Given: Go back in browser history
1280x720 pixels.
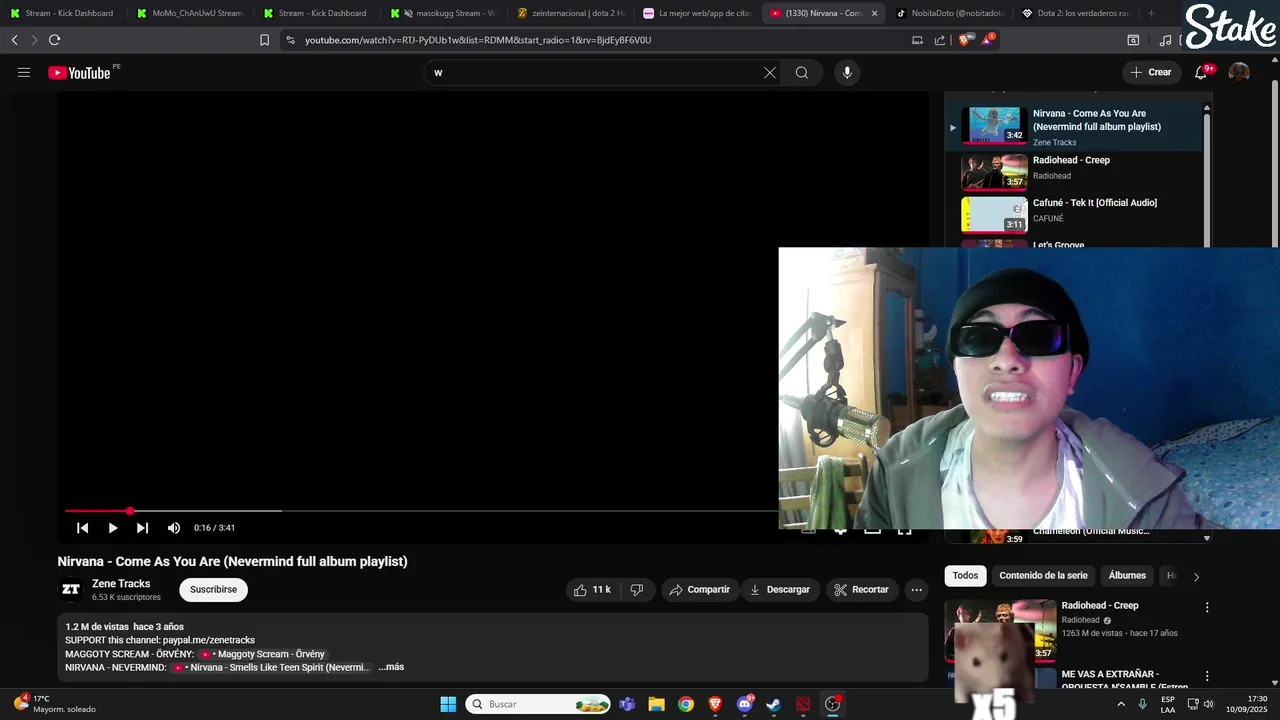Looking at the screenshot, I should (x=14, y=40).
